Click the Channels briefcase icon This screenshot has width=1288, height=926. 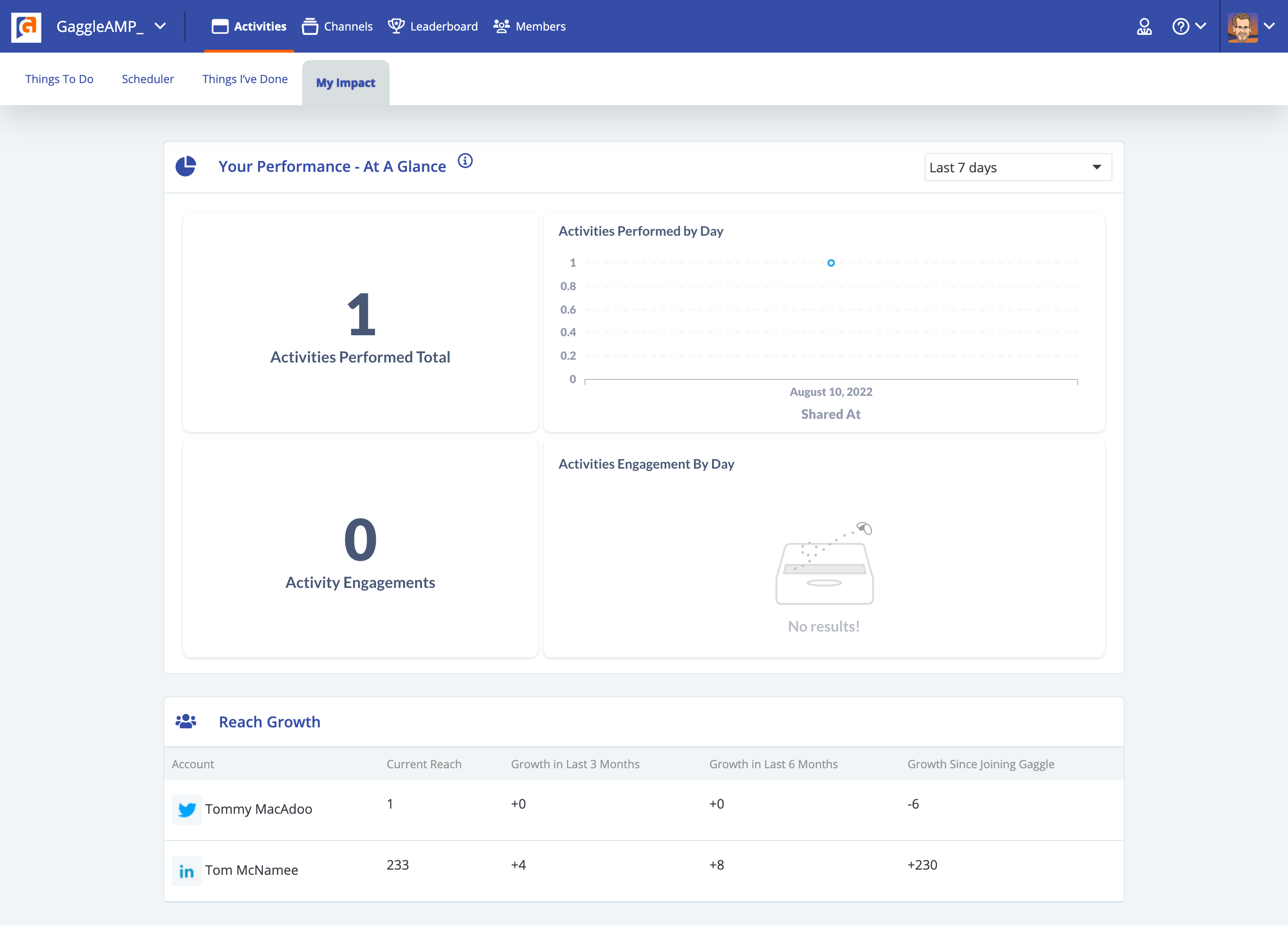(x=309, y=26)
